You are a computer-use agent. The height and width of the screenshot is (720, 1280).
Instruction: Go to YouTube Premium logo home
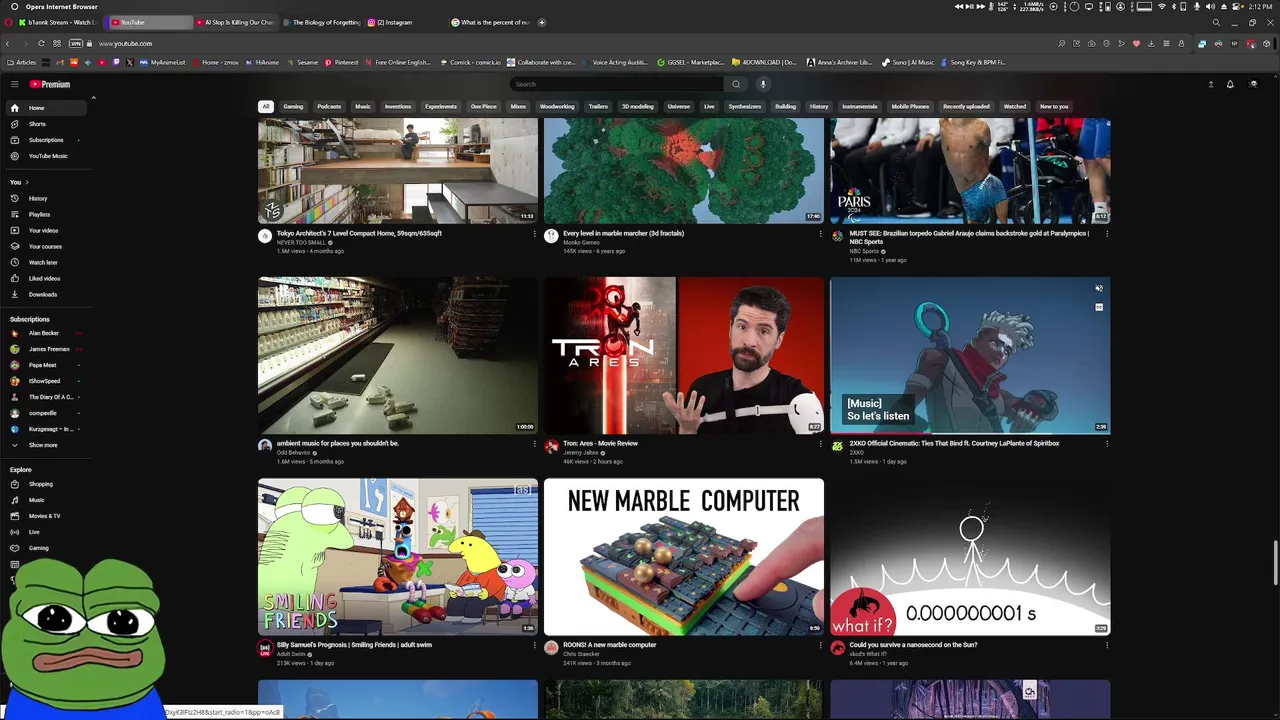[x=49, y=84]
